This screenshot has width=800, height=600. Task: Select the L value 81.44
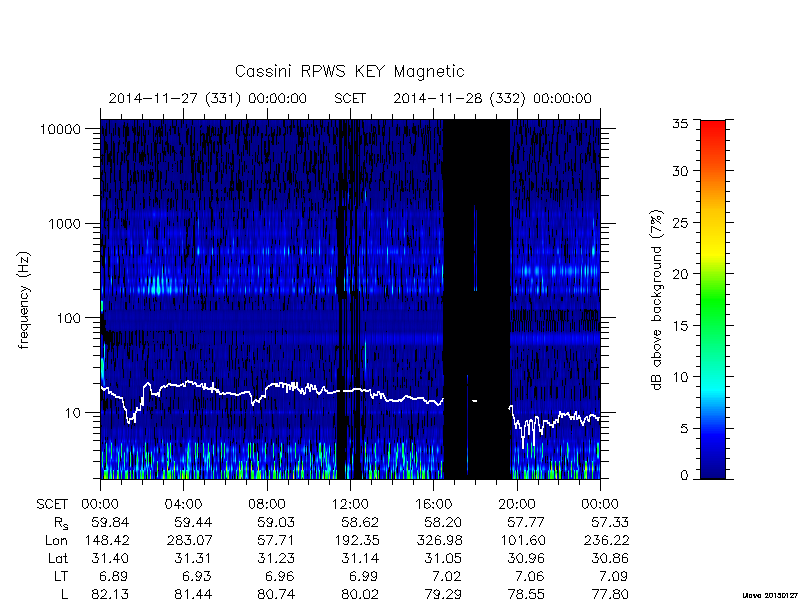193,594
